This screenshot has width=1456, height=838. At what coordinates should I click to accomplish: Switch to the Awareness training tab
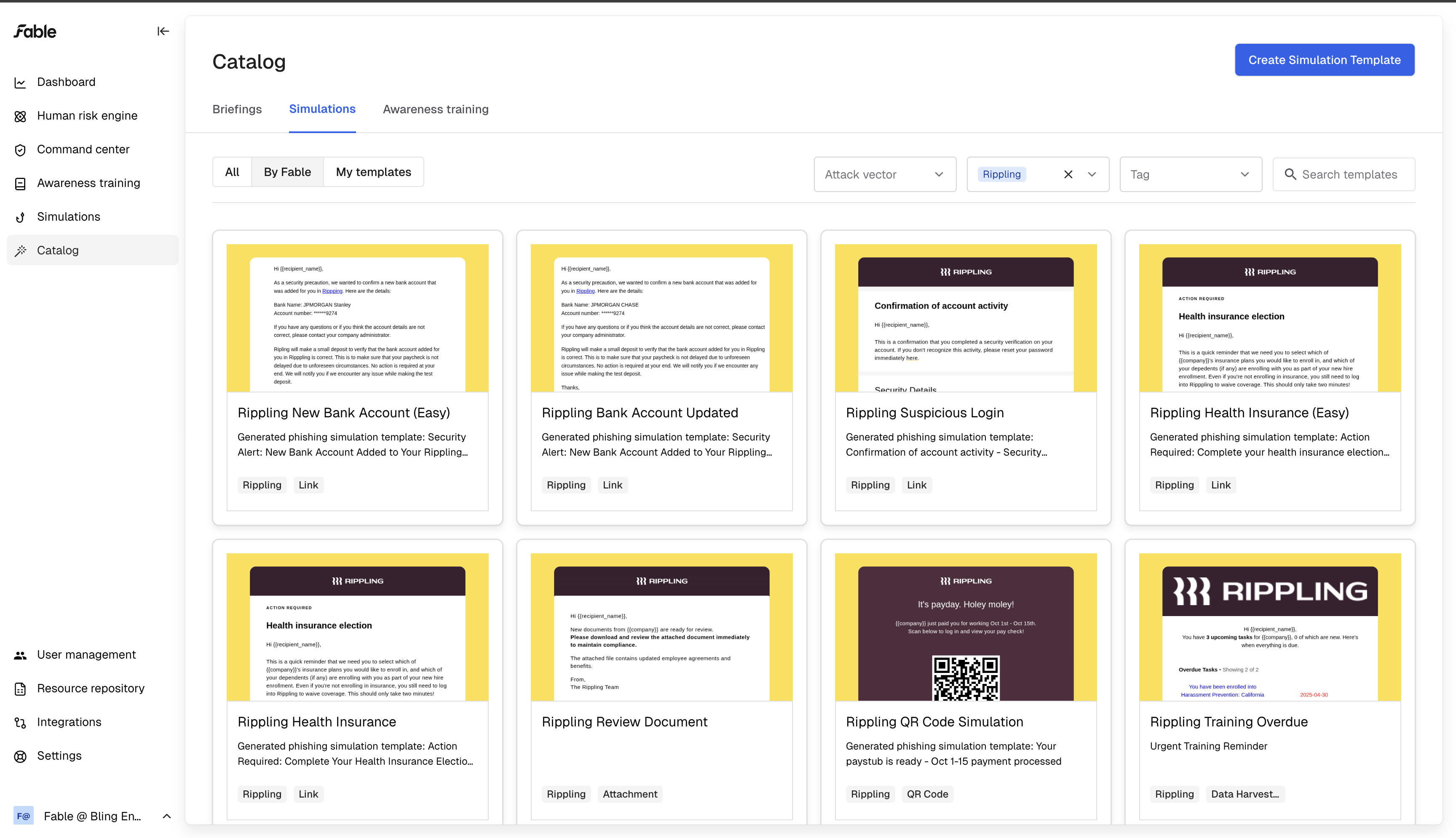(436, 109)
